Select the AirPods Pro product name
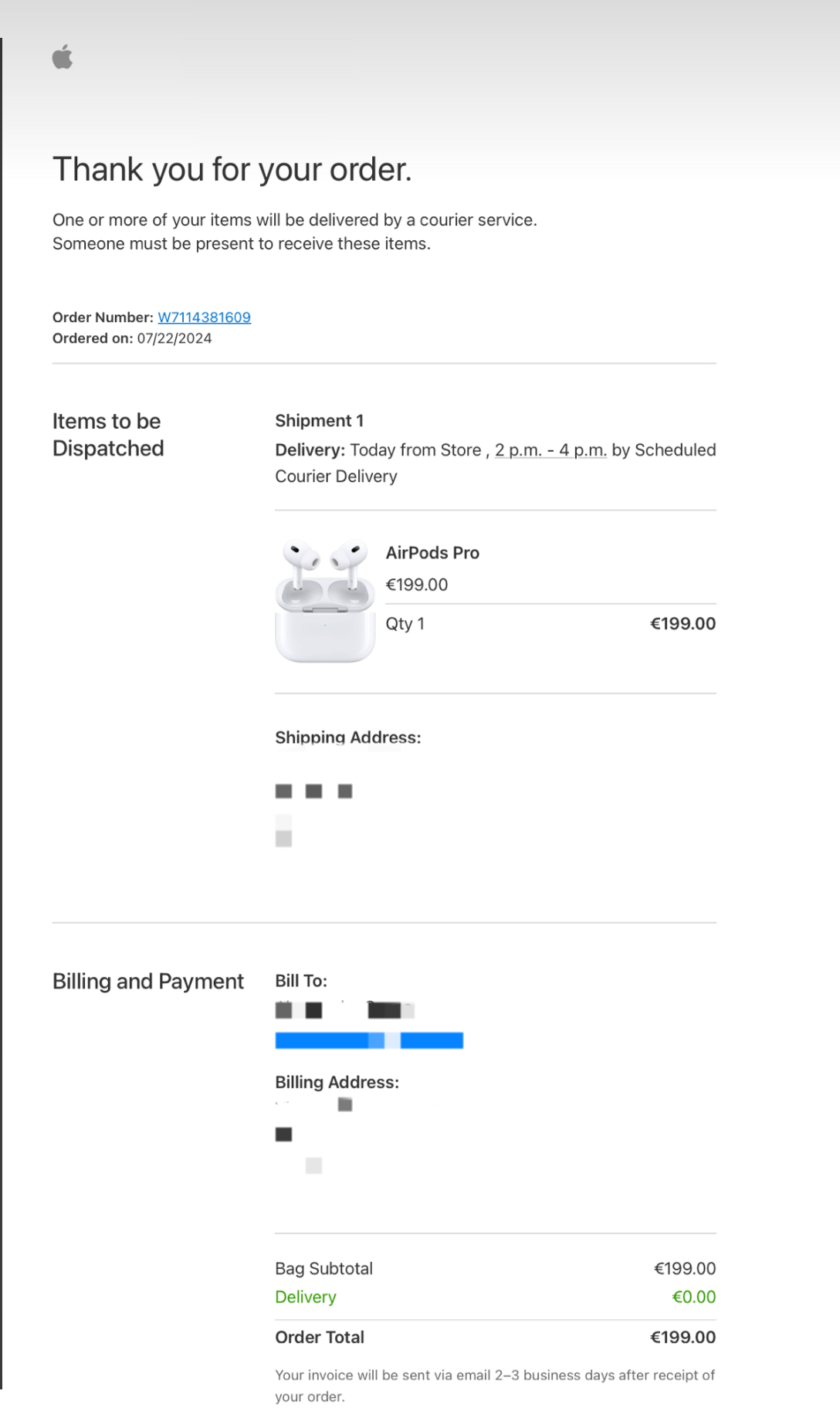 432,553
